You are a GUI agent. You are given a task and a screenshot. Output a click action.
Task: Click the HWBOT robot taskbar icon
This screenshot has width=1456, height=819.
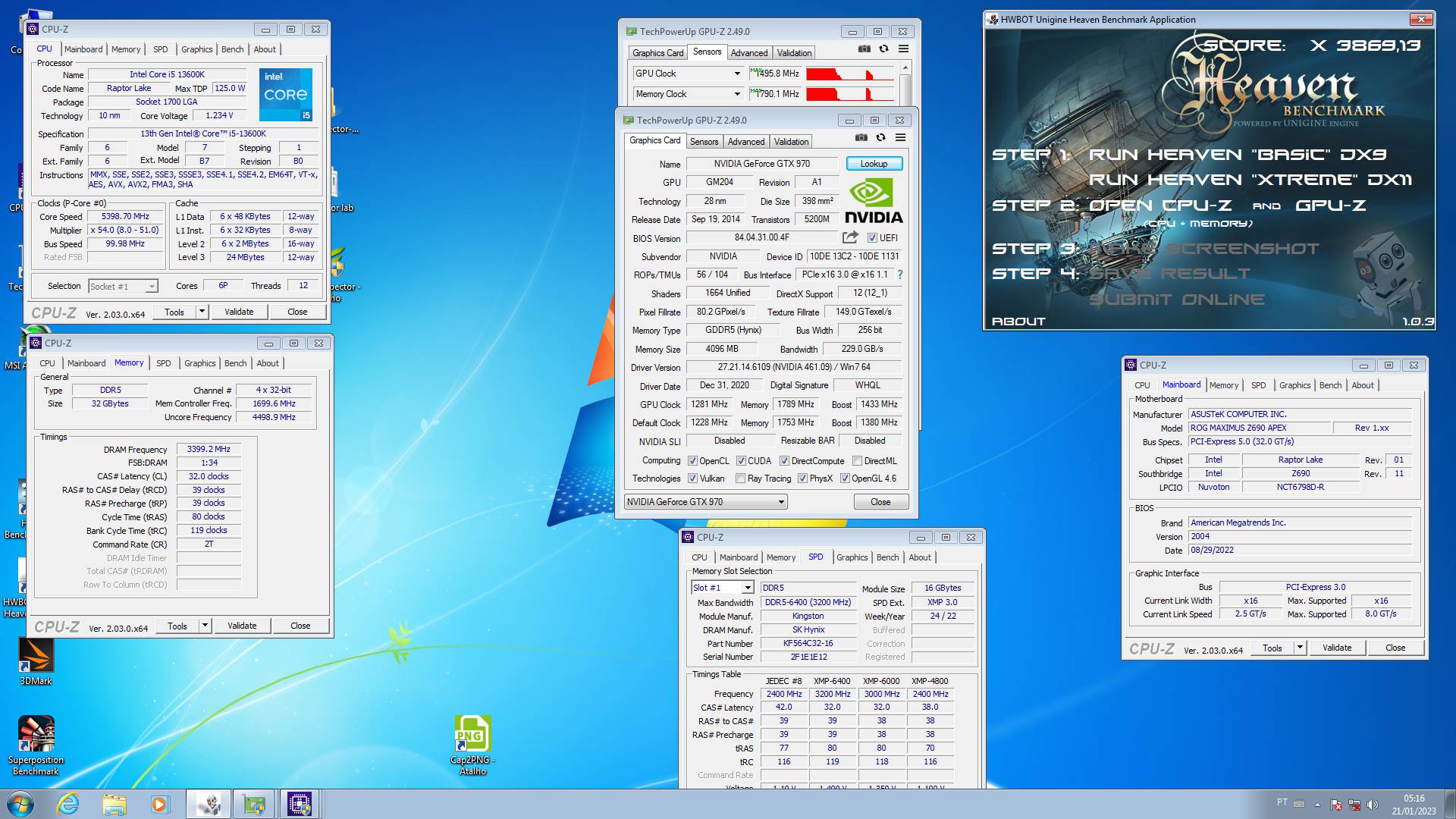(208, 804)
